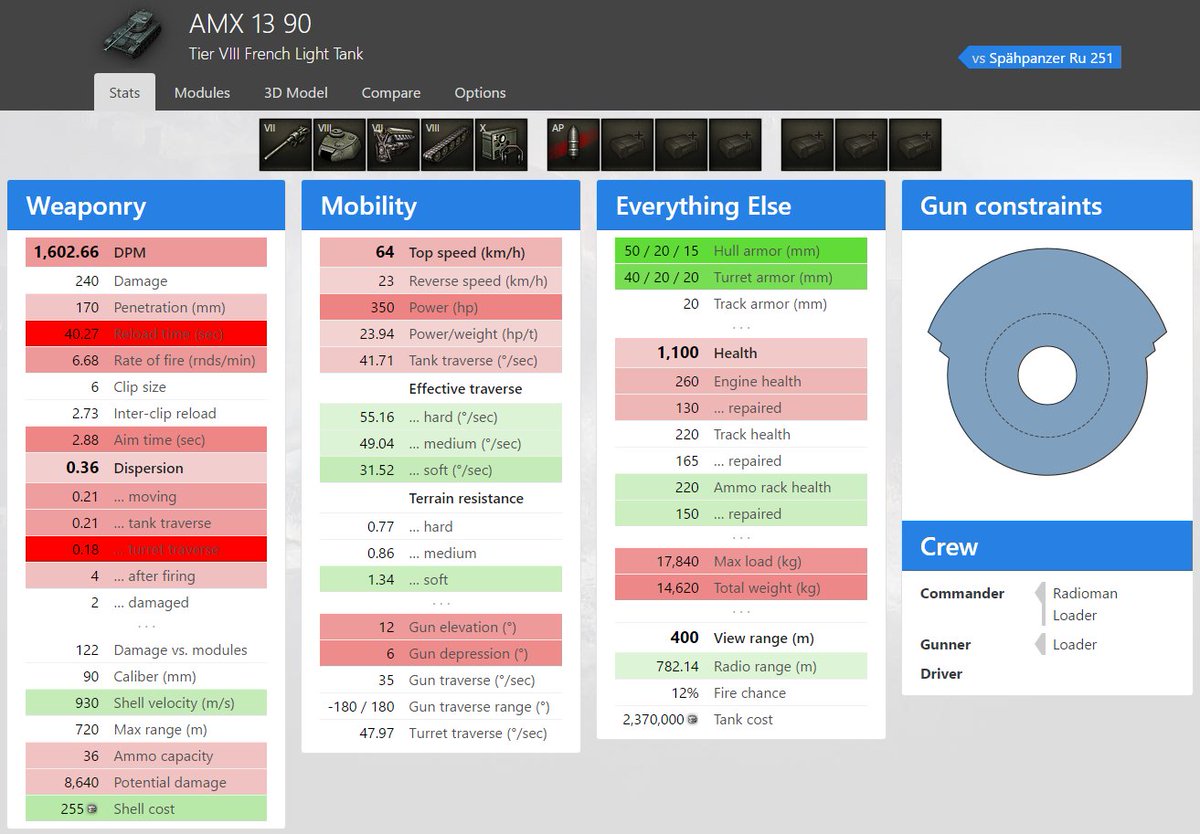Select the Turret traverse (°/sec) row

pos(441,733)
